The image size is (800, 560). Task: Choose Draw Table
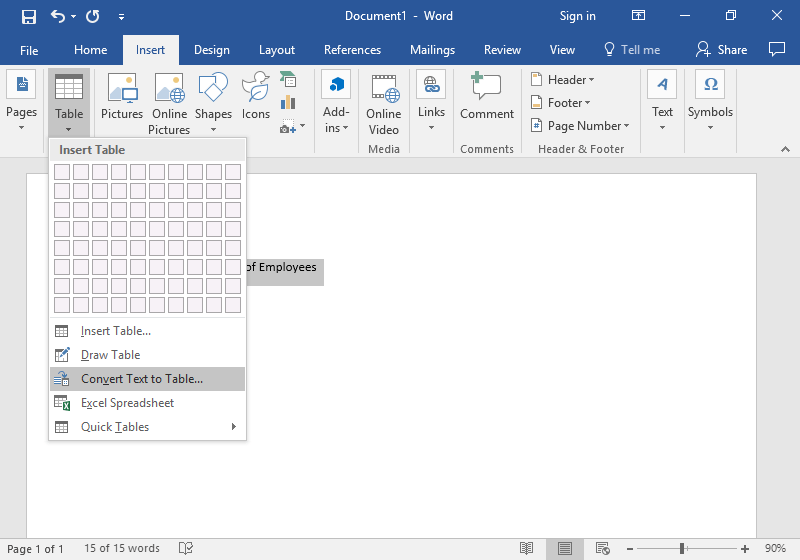pyautogui.click(x=147, y=355)
